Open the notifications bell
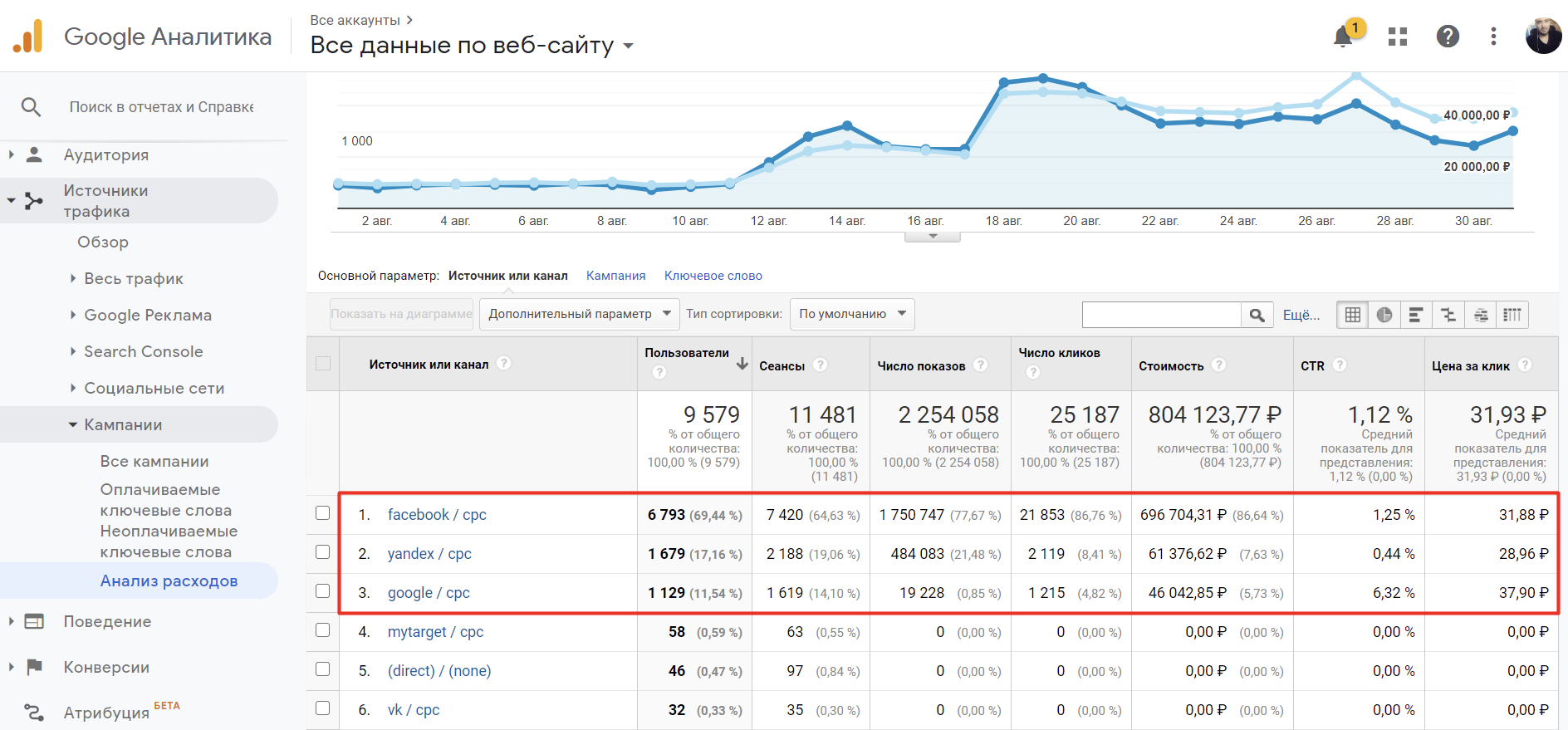Image resolution: width=1568 pixels, height=730 pixels. tap(1343, 37)
